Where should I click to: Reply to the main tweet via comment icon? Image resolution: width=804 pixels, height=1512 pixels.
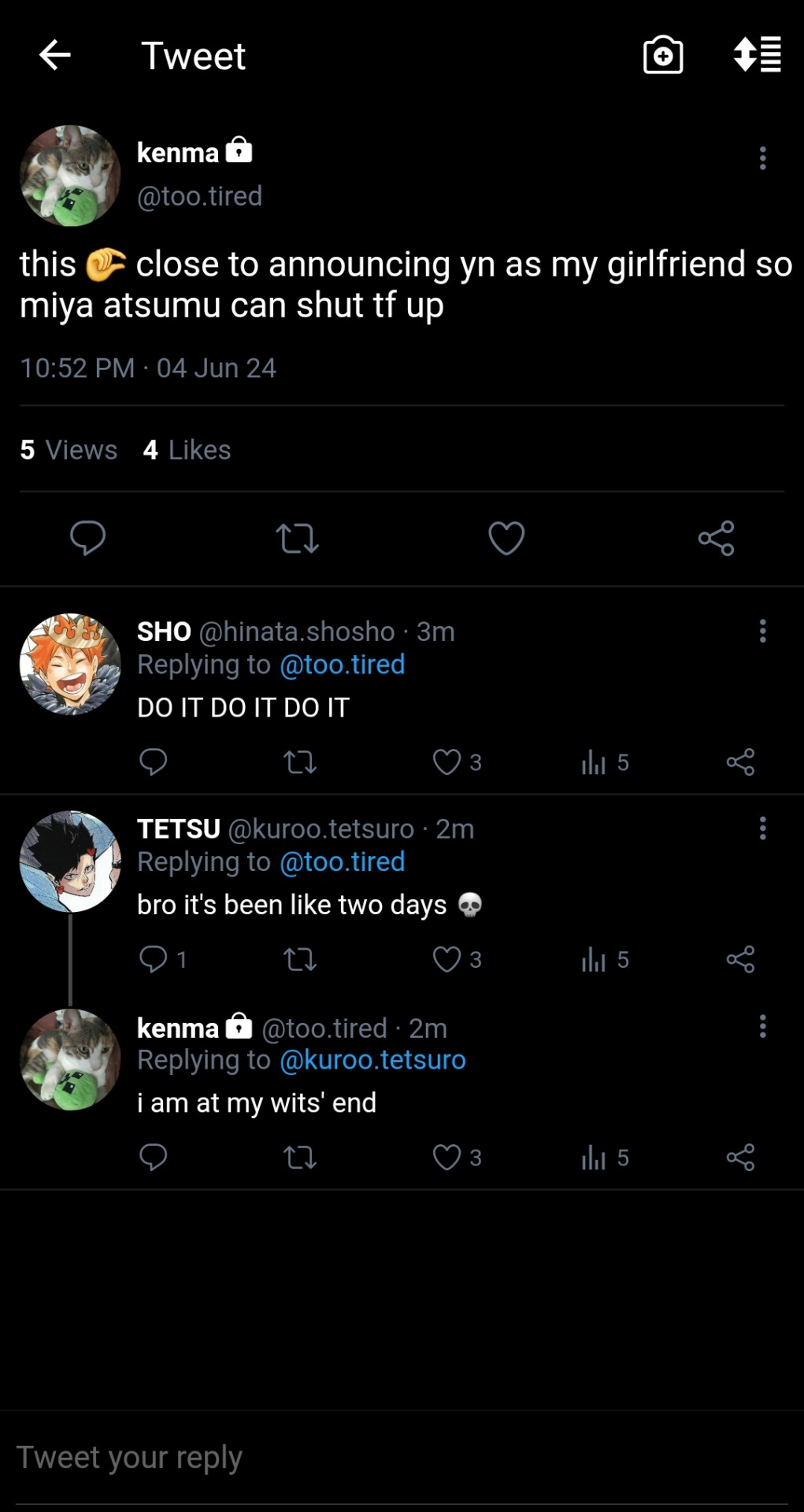pyautogui.click(x=87, y=539)
